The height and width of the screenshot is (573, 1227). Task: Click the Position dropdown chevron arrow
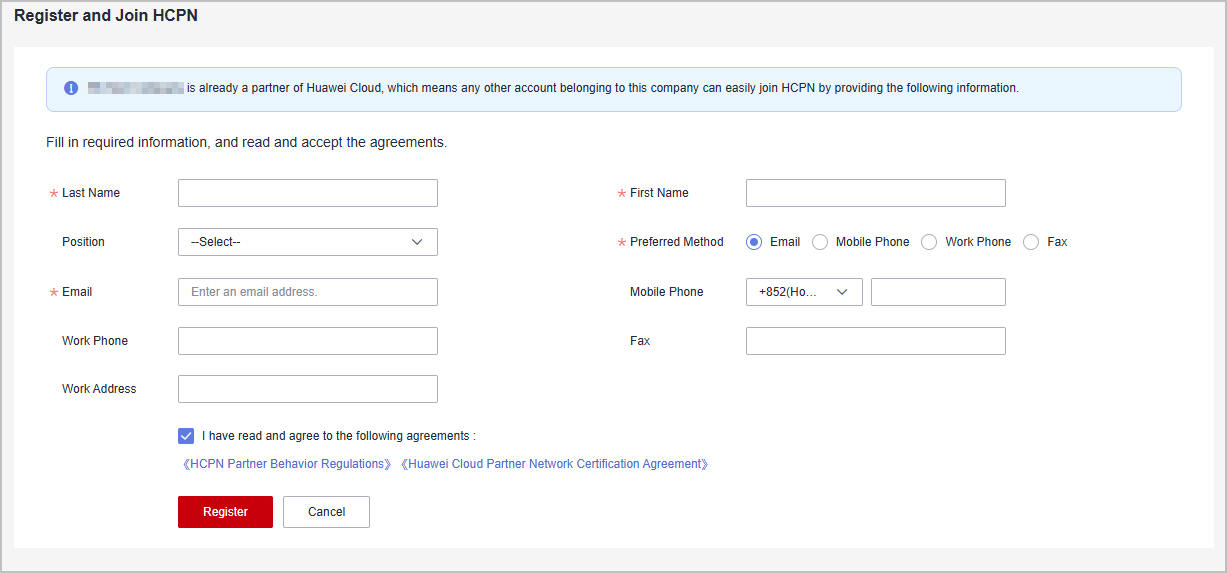pos(417,242)
